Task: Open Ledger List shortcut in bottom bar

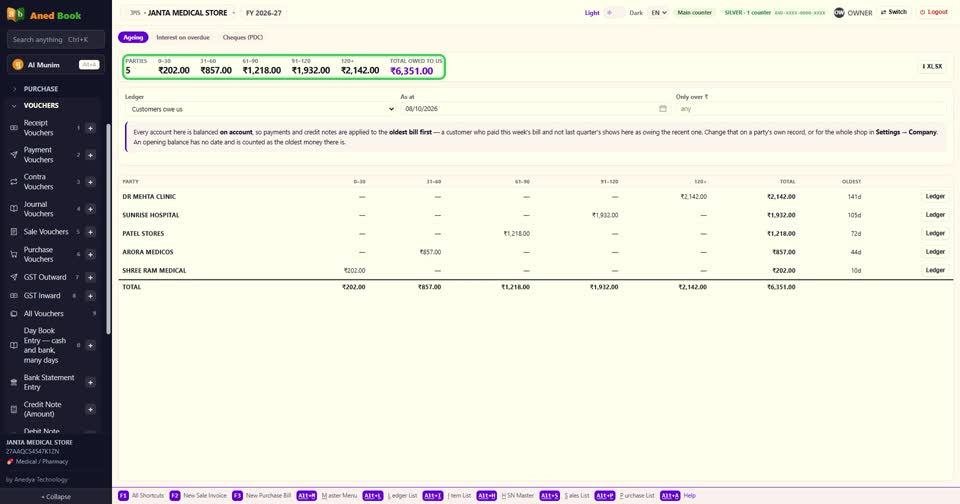Action: (390, 495)
